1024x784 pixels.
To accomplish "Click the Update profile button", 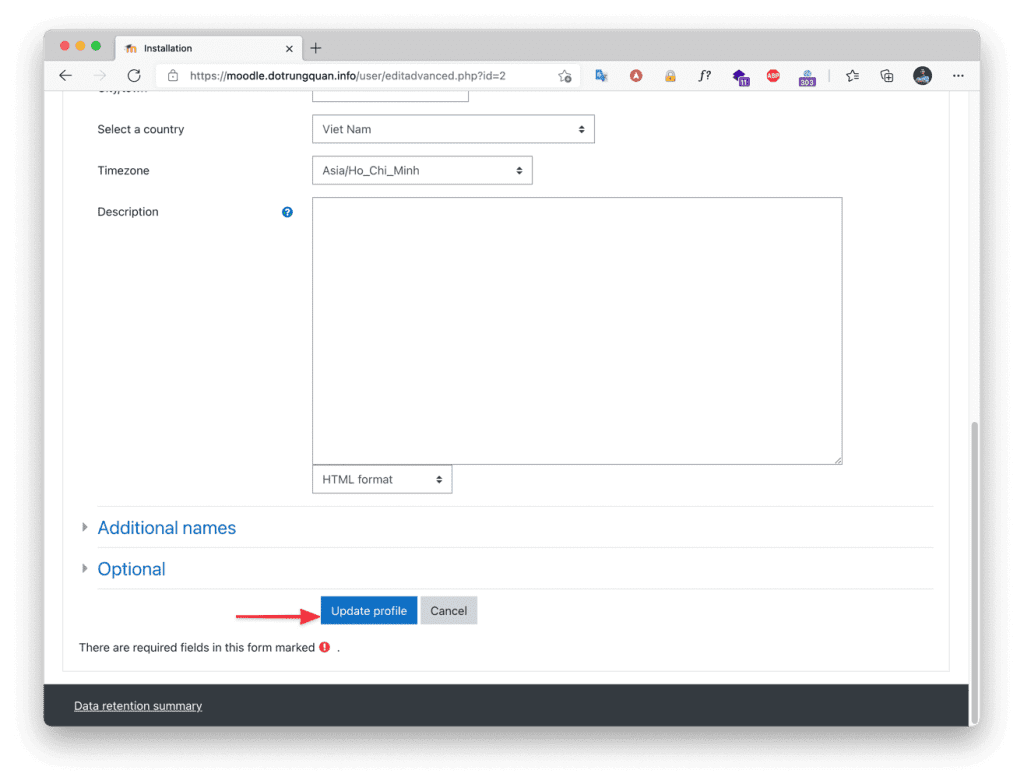I will click(x=369, y=611).
